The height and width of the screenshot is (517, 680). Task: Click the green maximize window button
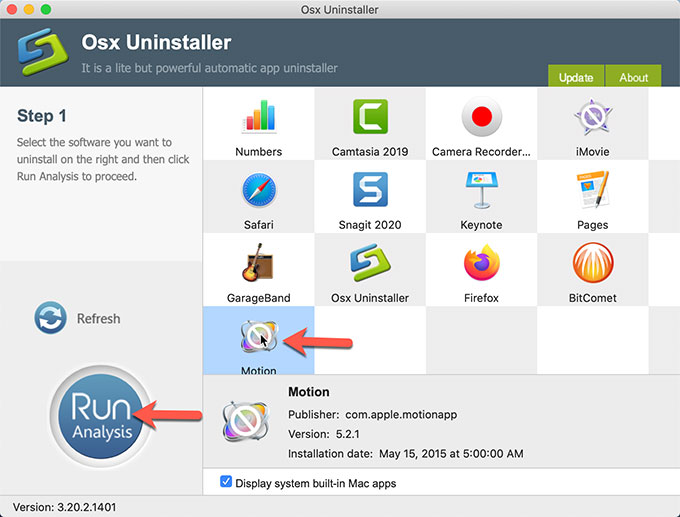[x=46, y=9]
